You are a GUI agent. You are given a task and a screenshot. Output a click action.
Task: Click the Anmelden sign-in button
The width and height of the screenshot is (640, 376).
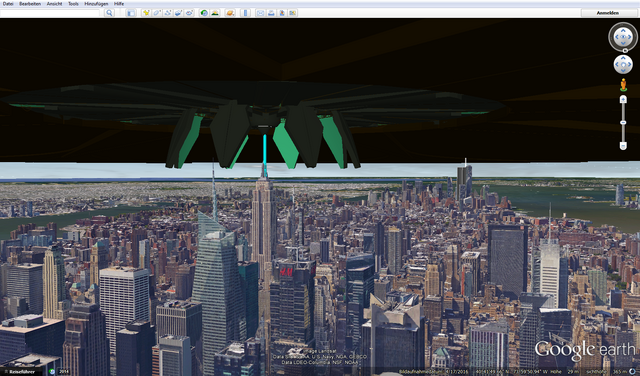[x=607, y=13]
